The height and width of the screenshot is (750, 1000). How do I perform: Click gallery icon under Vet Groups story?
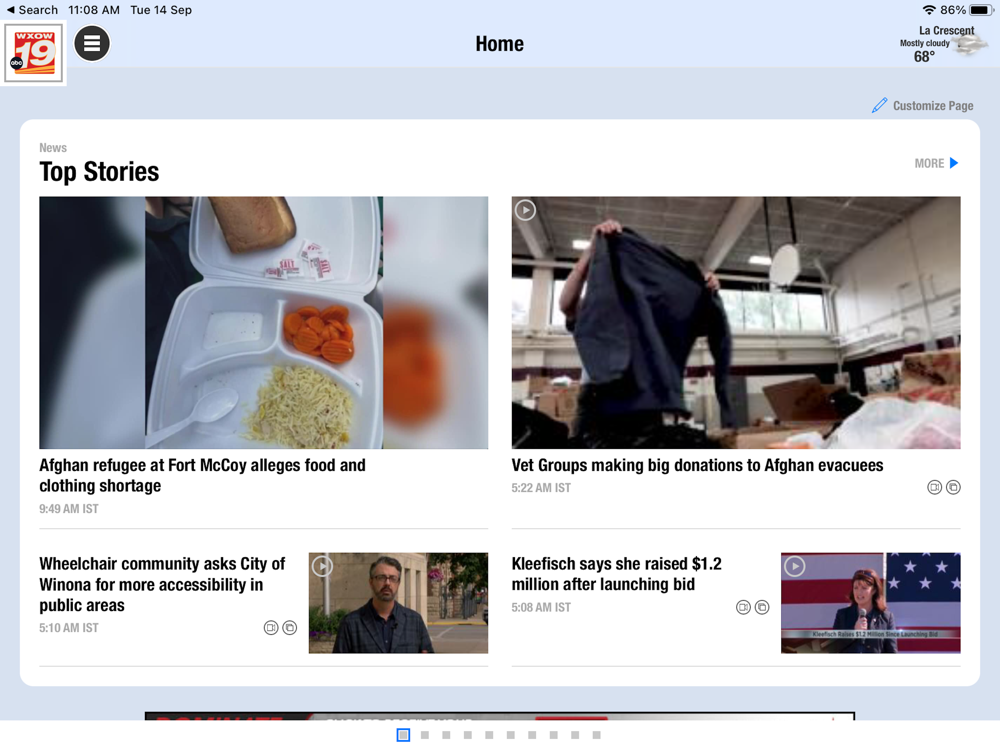953,487
